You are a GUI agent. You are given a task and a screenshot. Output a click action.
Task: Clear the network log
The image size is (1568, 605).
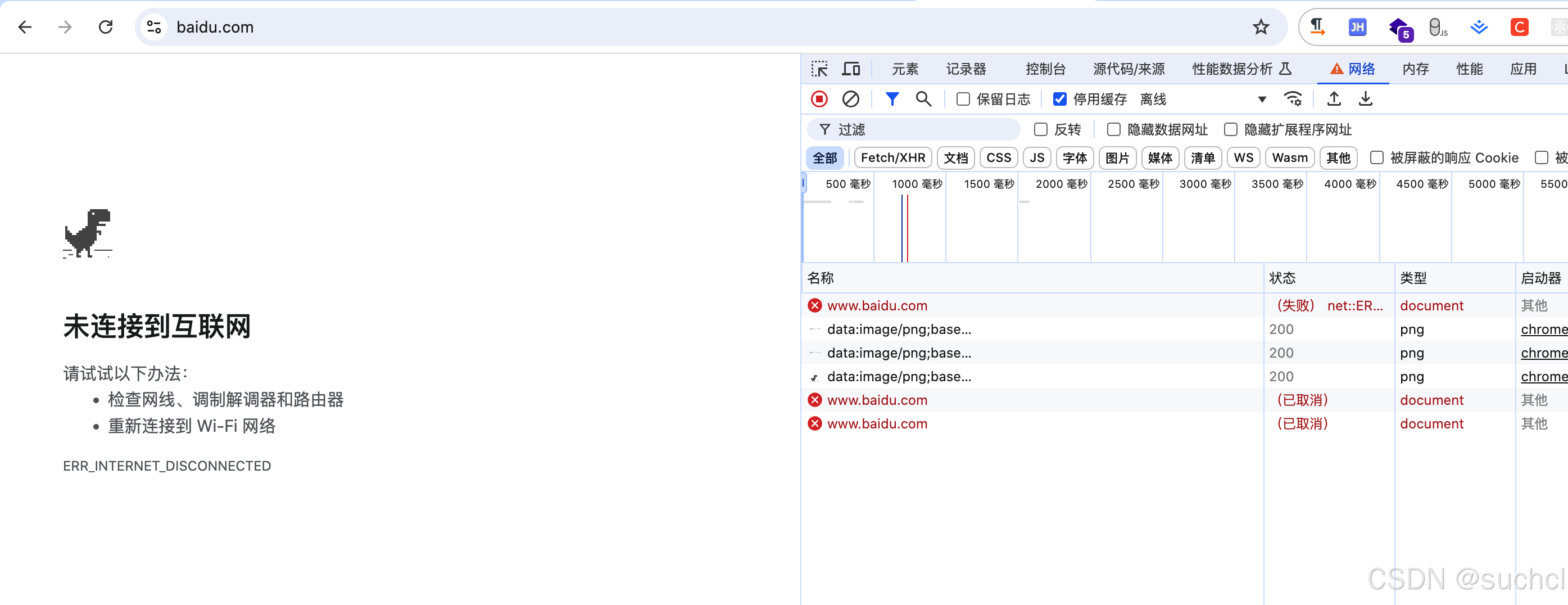click(x=850, y=99)
